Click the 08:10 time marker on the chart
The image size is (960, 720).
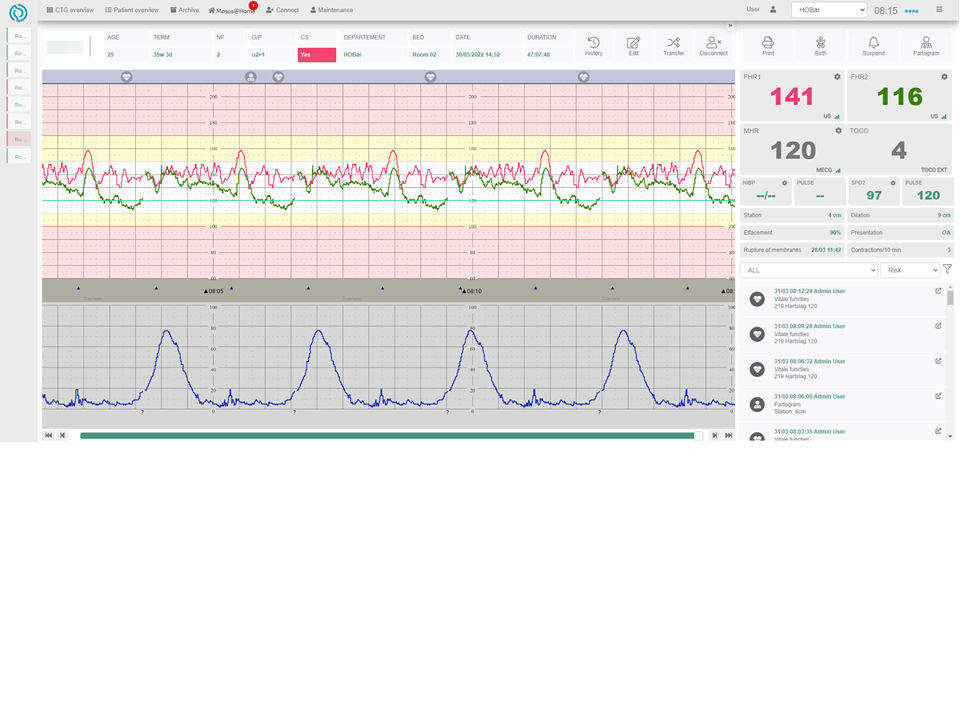471,291
